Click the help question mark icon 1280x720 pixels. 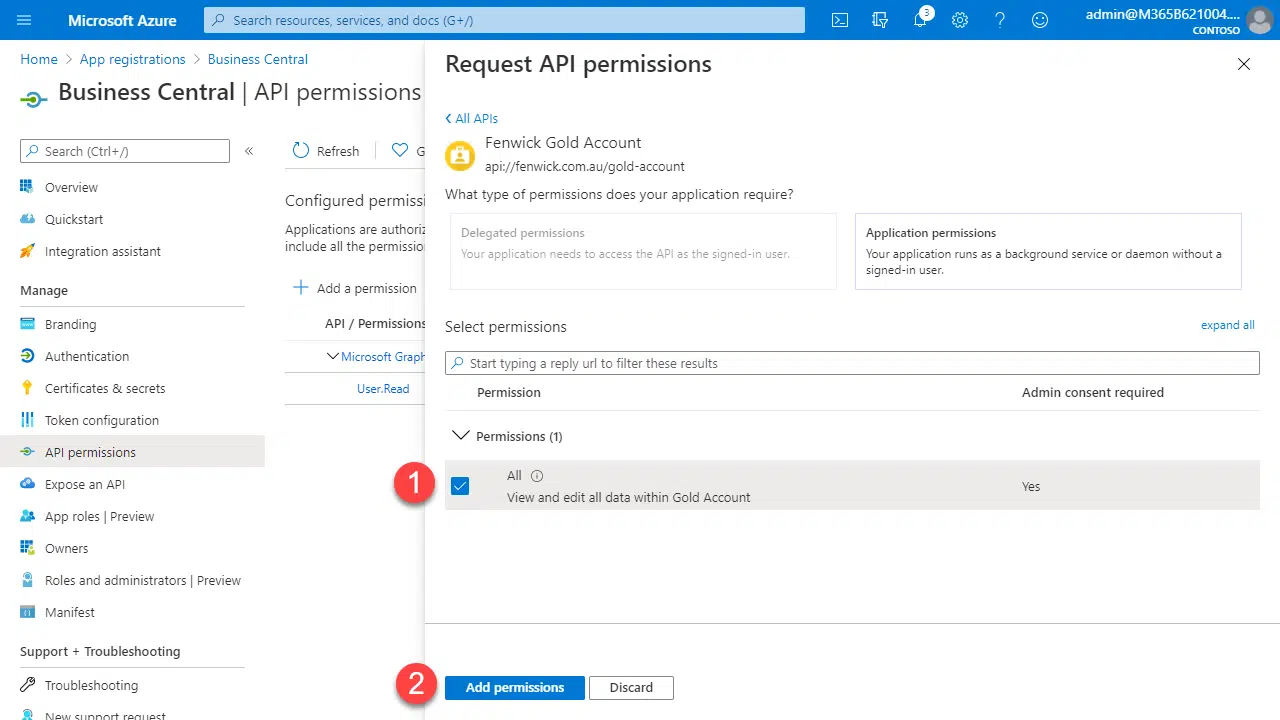point(1000,20)
